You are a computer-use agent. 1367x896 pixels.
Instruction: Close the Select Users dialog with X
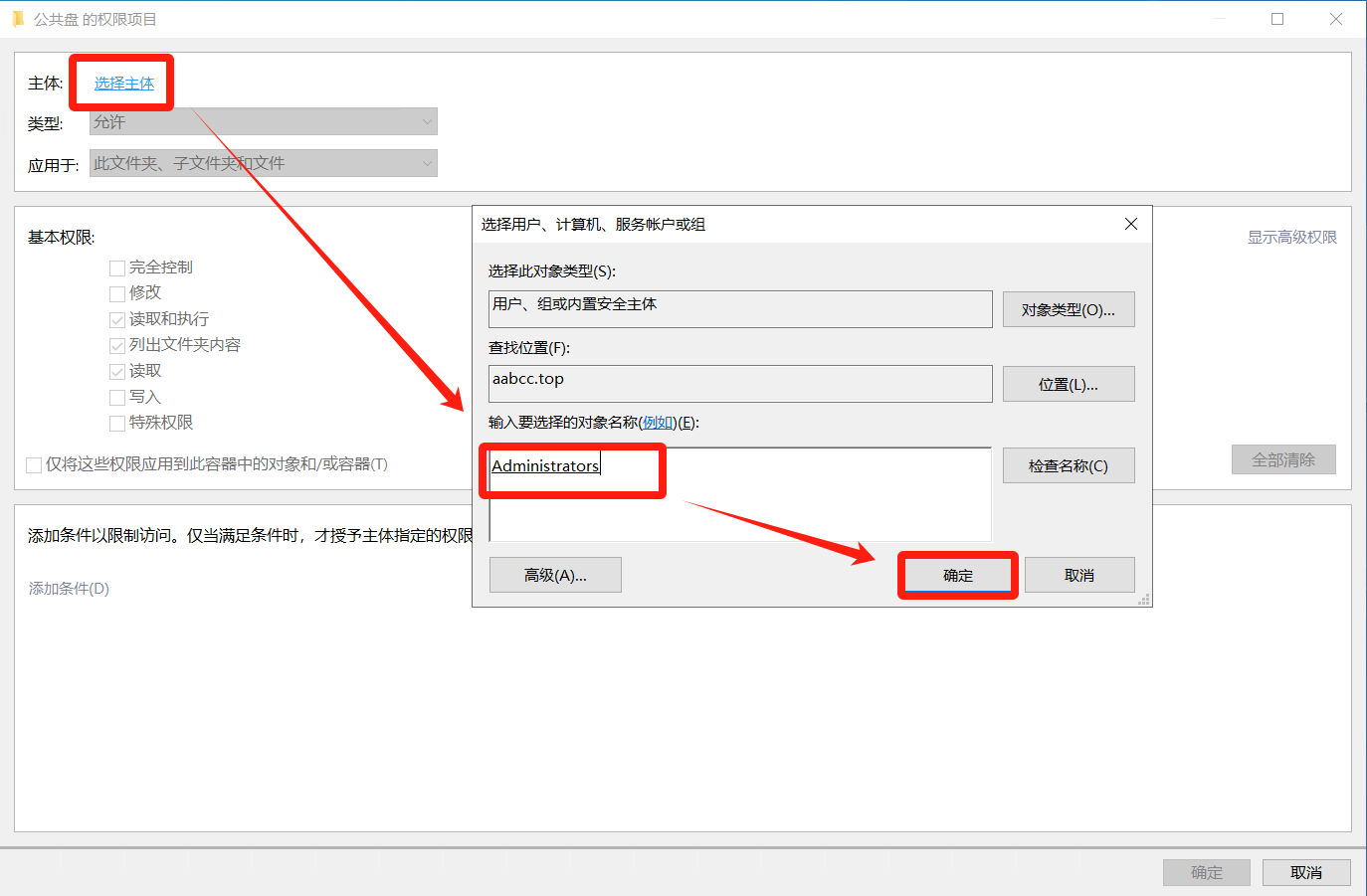pos(1130,224)
